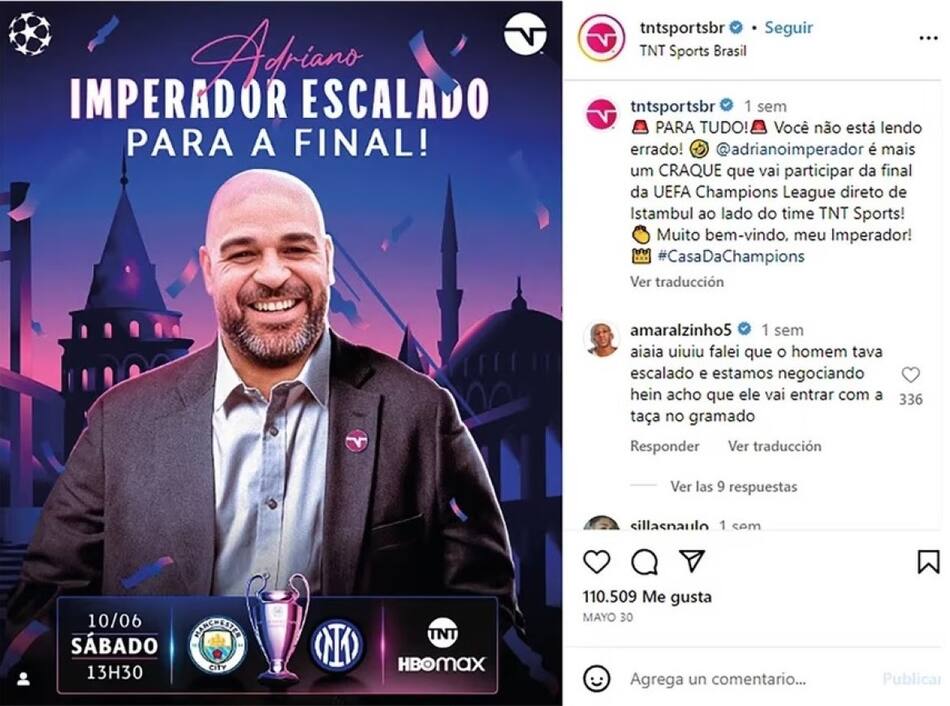Expand Ver las 9 respuestas replies

pyautogui.click(x=733, y=487)
